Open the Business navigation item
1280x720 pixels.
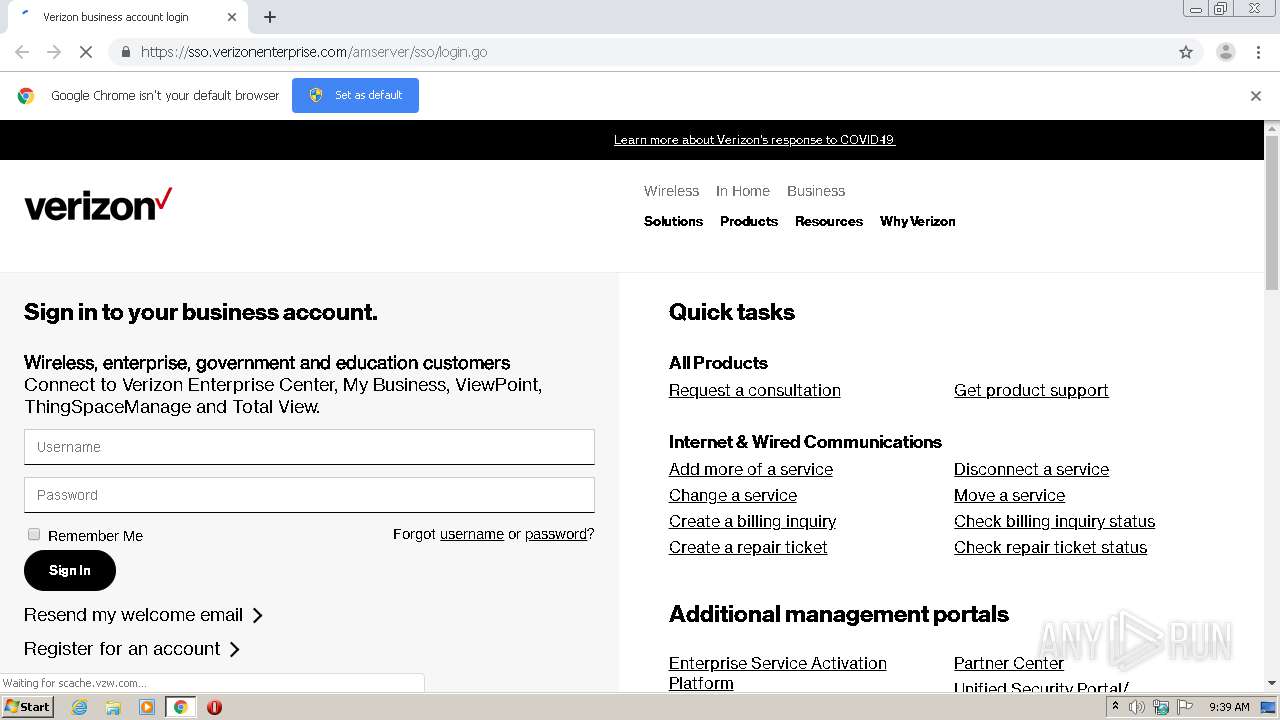point(816,191)
